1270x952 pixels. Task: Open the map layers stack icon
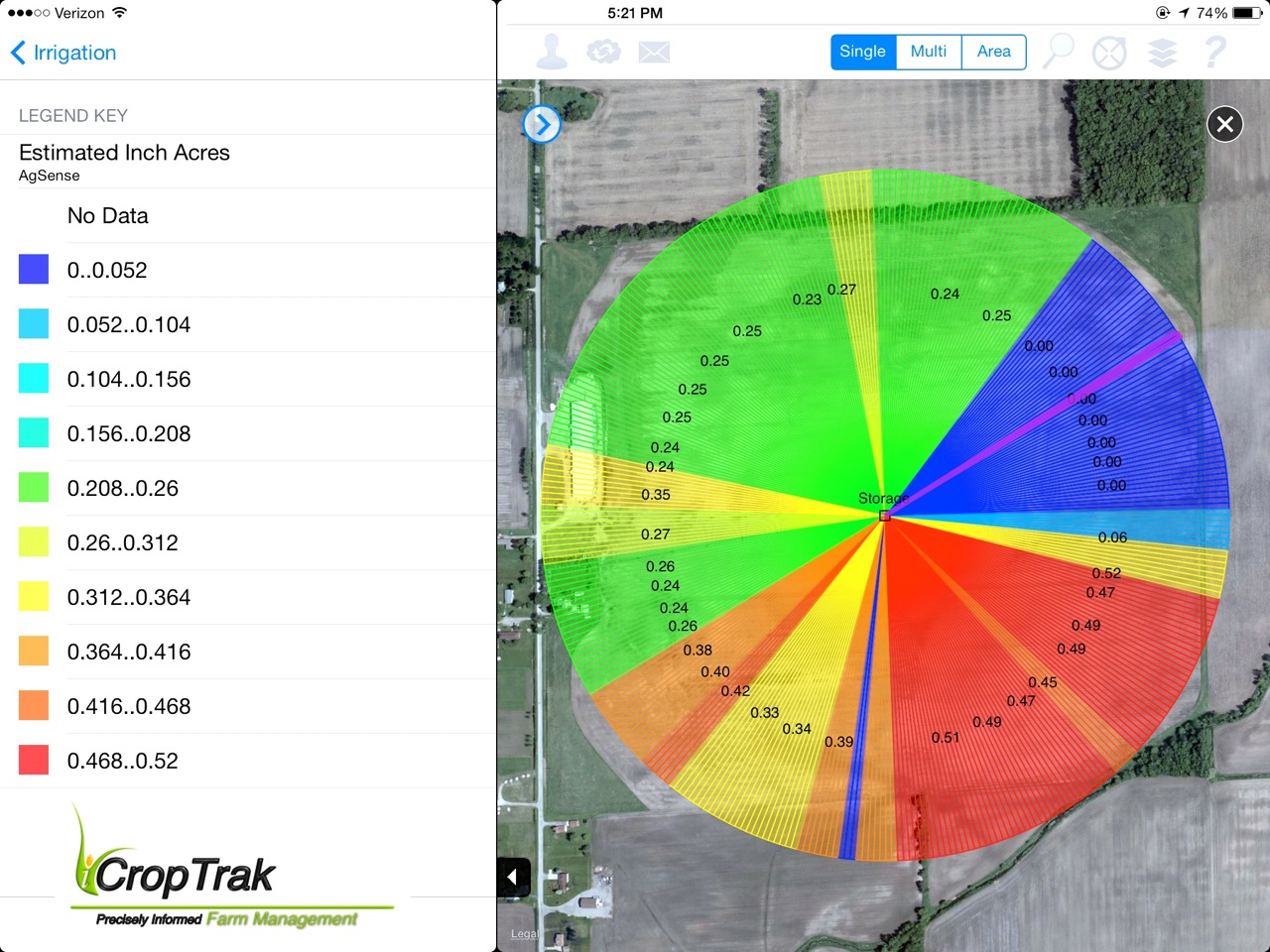point(1162,53)
